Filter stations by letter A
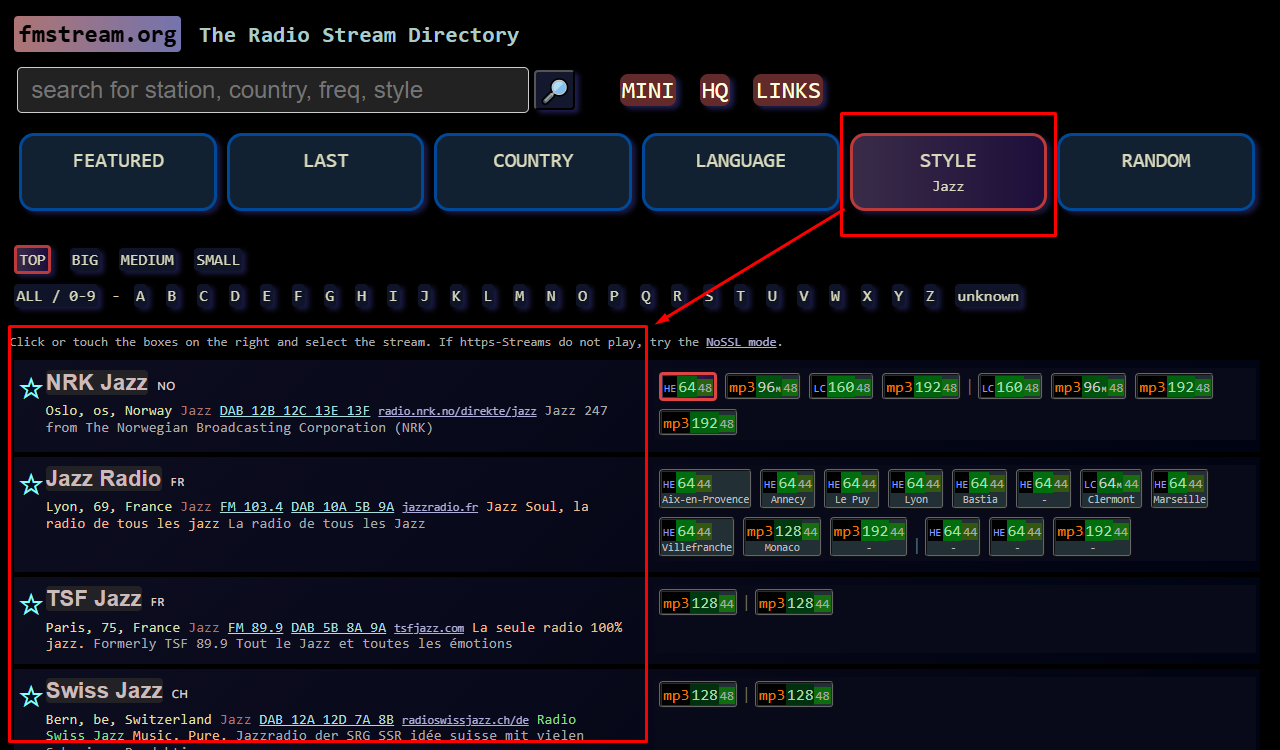Screen dimensions: 1280x750 (x=141, y=296)
